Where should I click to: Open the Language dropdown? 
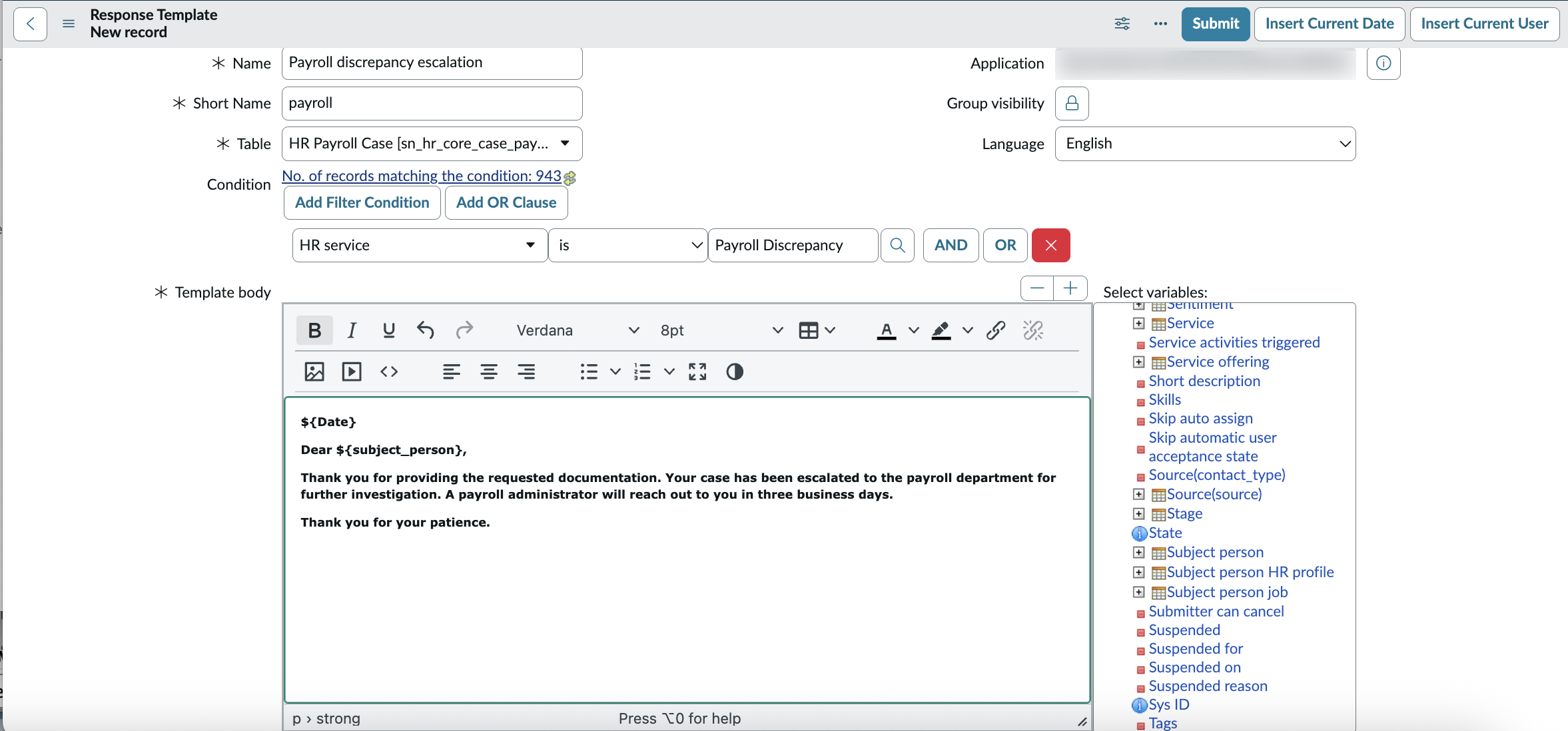(1205, 144)
